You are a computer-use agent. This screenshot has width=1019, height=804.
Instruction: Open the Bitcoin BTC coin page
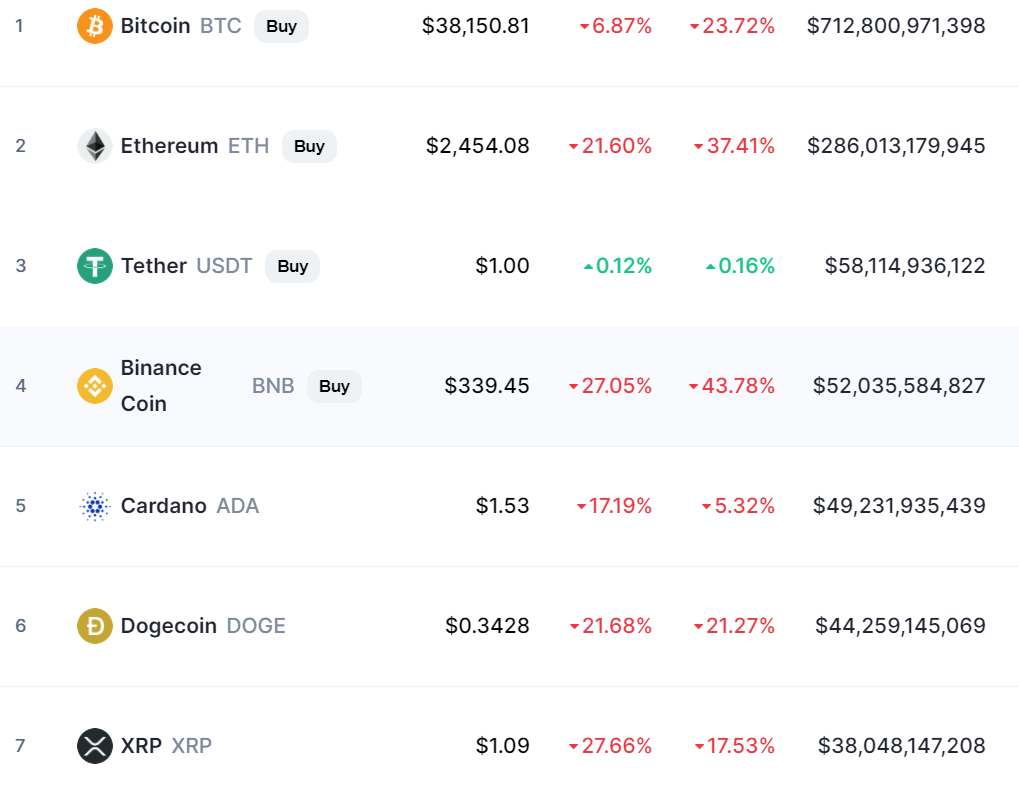point(181,26)
